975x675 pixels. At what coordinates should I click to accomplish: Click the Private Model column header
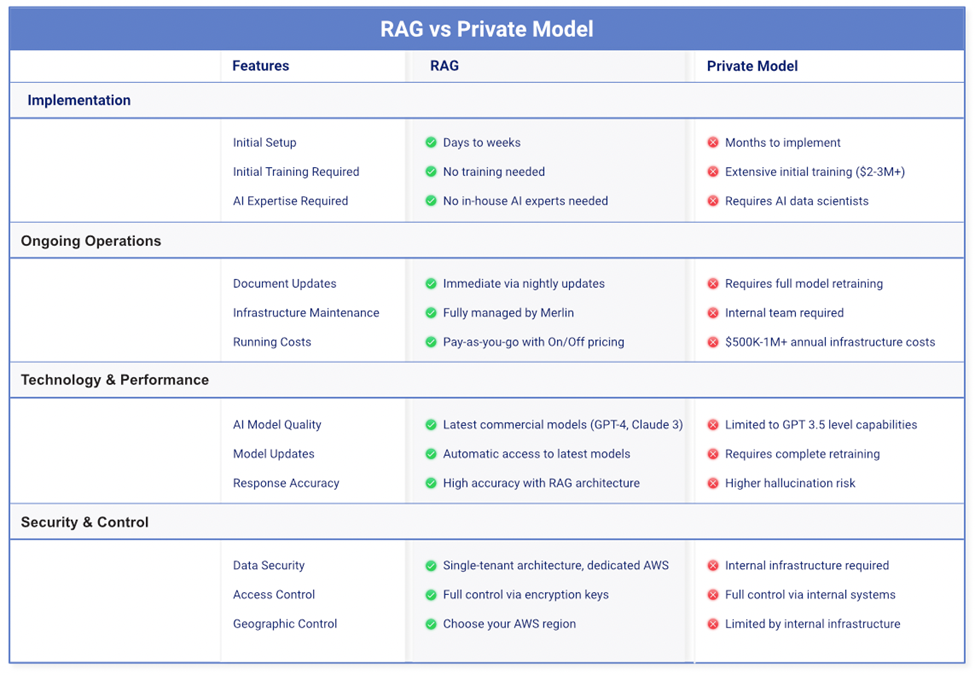pos(752,66)
